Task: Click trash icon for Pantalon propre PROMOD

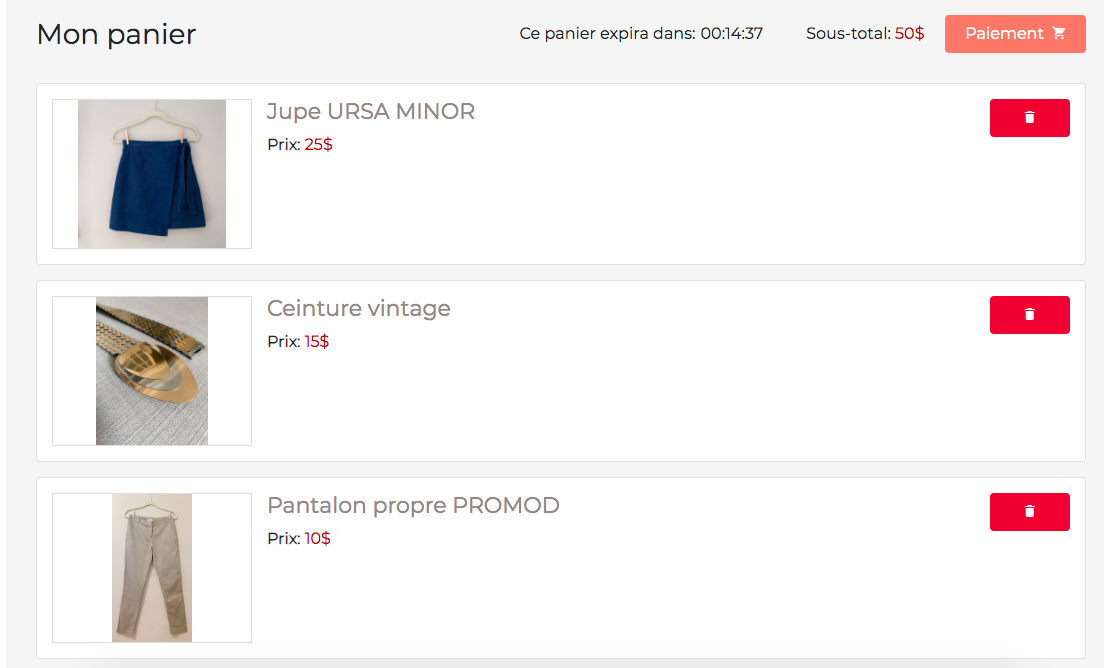Action: (1029, 512)
